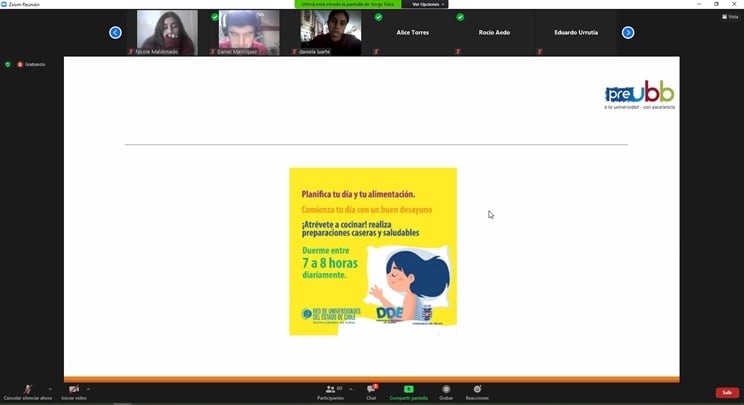Viewport: 744px width, 405px height.
Task: Expand the arrow next to Participantes
Action: pos(350,388)
